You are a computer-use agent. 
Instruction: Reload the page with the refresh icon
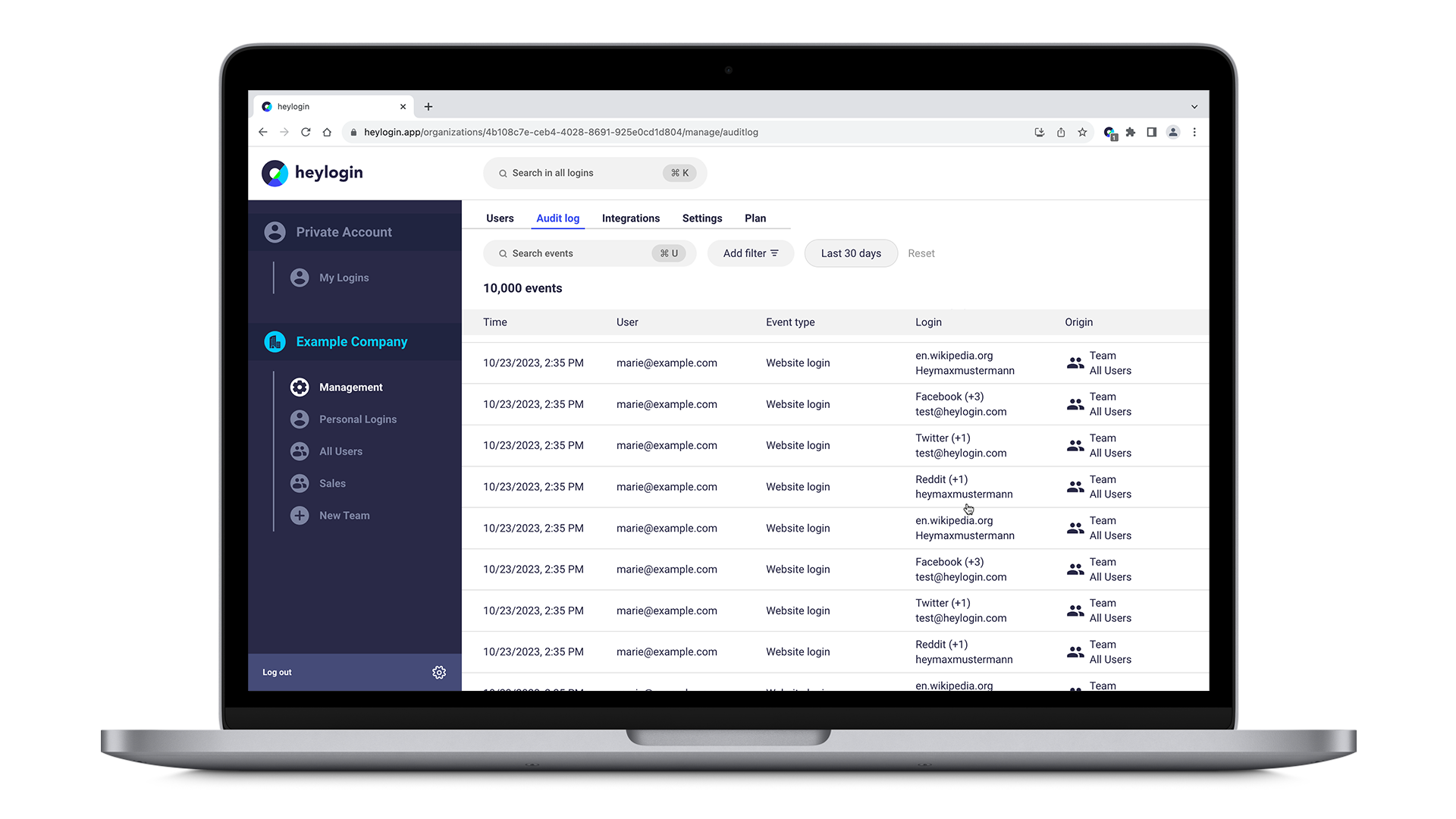pyautogui.click(x=306, y=132)
